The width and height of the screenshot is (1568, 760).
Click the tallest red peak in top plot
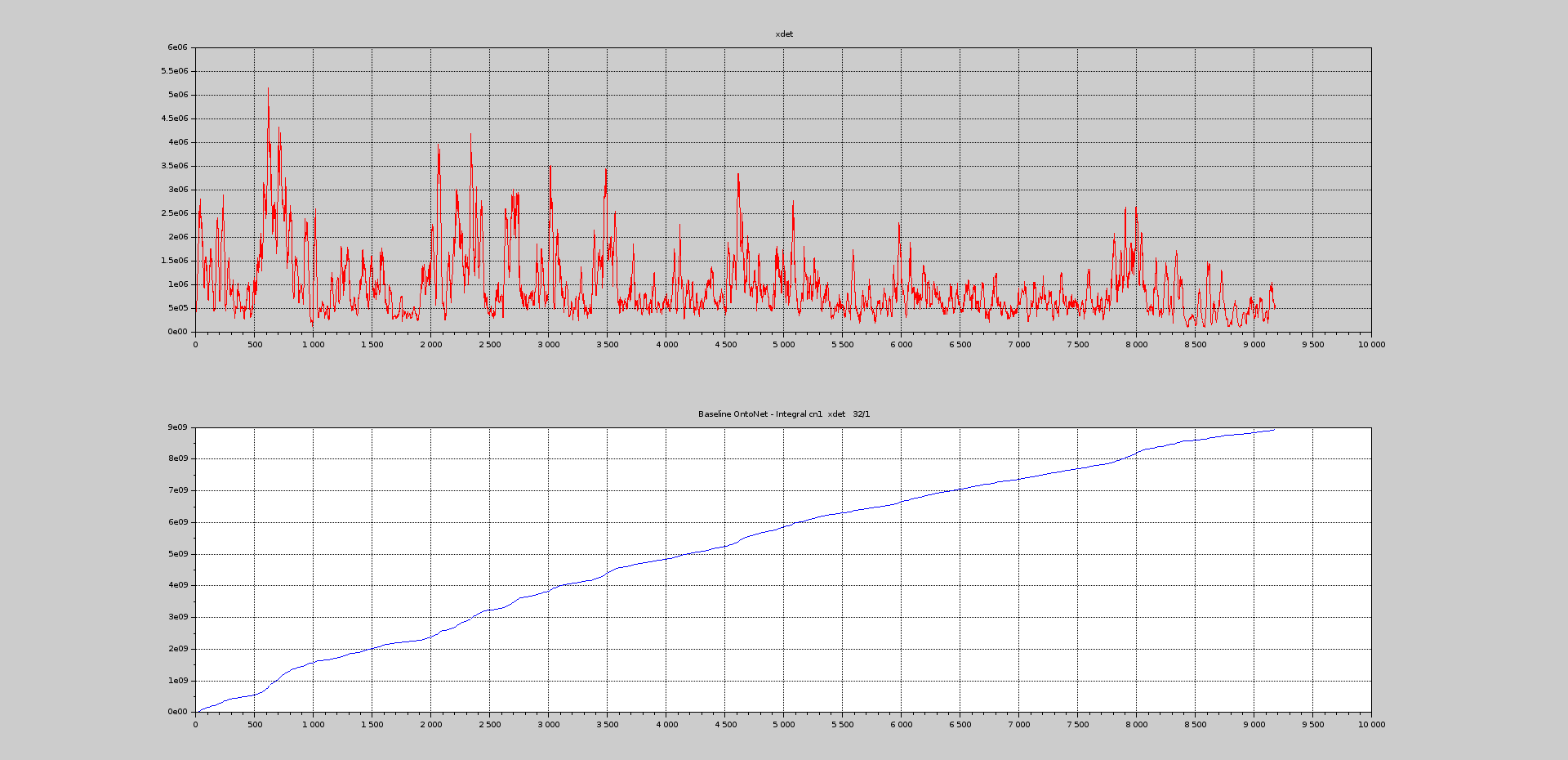(268, 90)
